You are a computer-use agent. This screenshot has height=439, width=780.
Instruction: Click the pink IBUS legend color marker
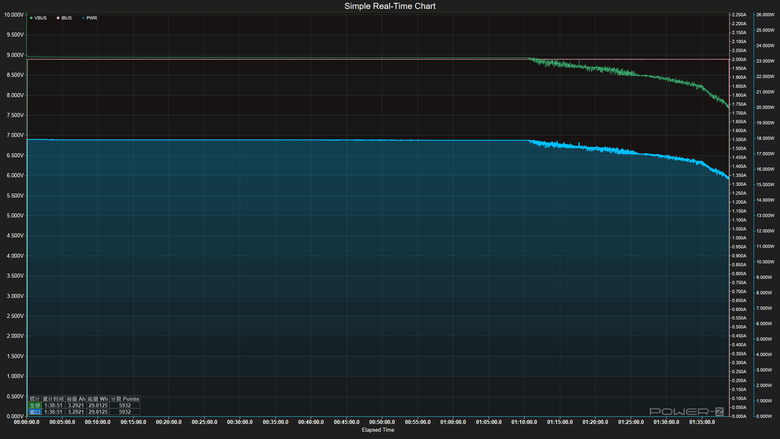(58, 18)
